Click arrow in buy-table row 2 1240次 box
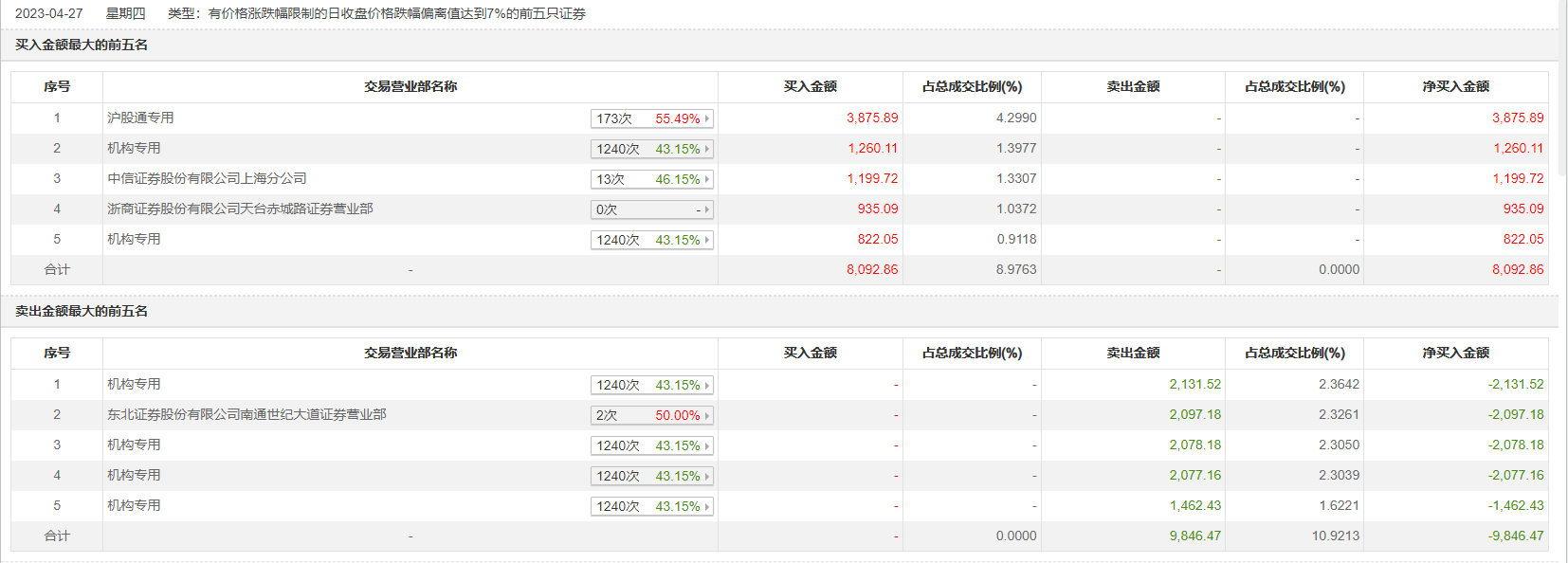This screenshot has height=563, width=1568. click(707, 149)
